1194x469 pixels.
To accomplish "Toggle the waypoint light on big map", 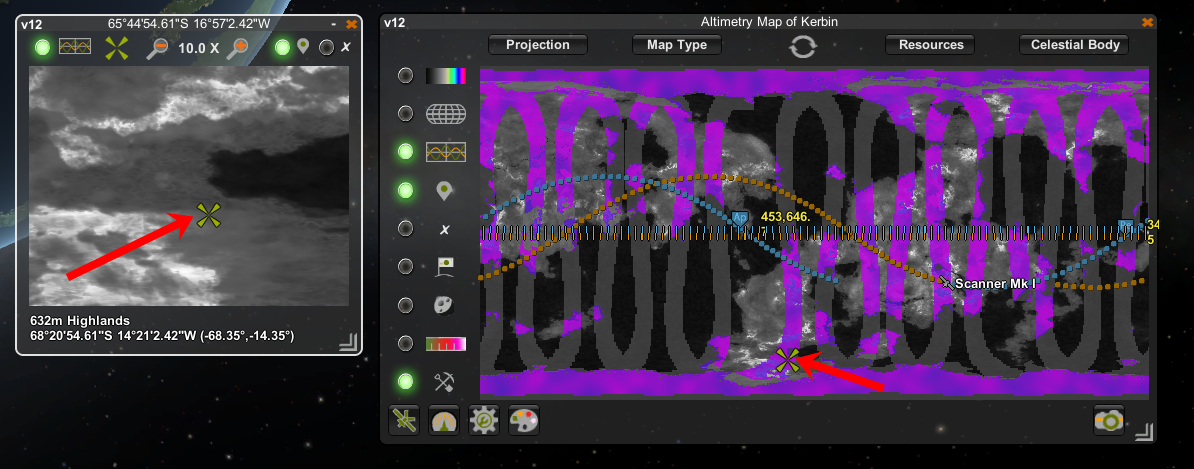I will (x=406, y=190).
